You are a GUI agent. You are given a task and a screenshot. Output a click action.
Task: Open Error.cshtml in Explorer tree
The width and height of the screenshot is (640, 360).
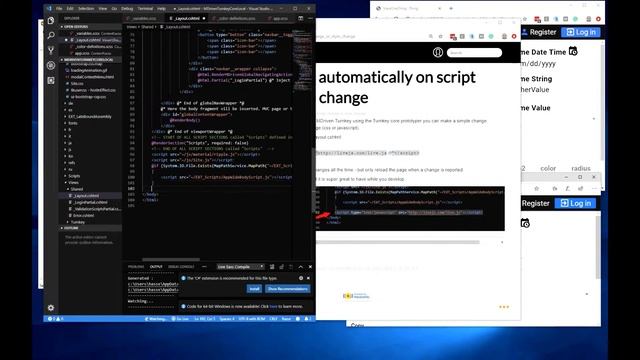point(83,216)
